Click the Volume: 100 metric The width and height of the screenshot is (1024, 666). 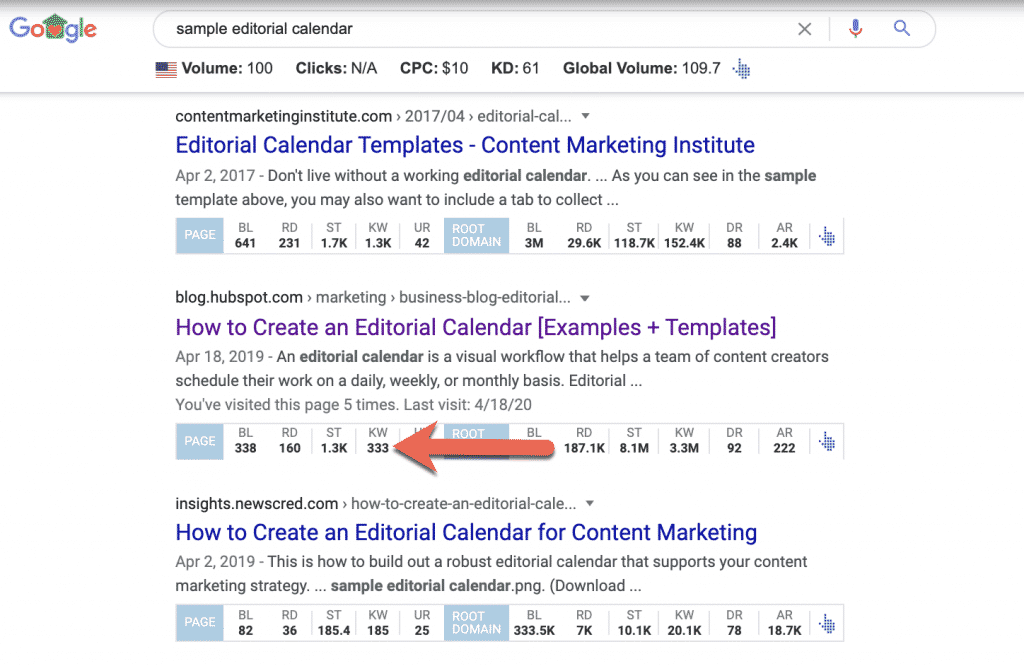[227, 69]
